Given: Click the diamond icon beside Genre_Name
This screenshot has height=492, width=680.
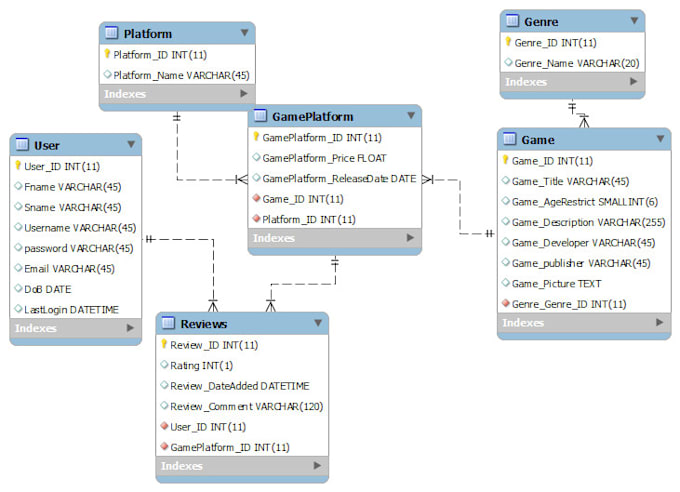Looking at the screenshot, I should pos(508,62).
